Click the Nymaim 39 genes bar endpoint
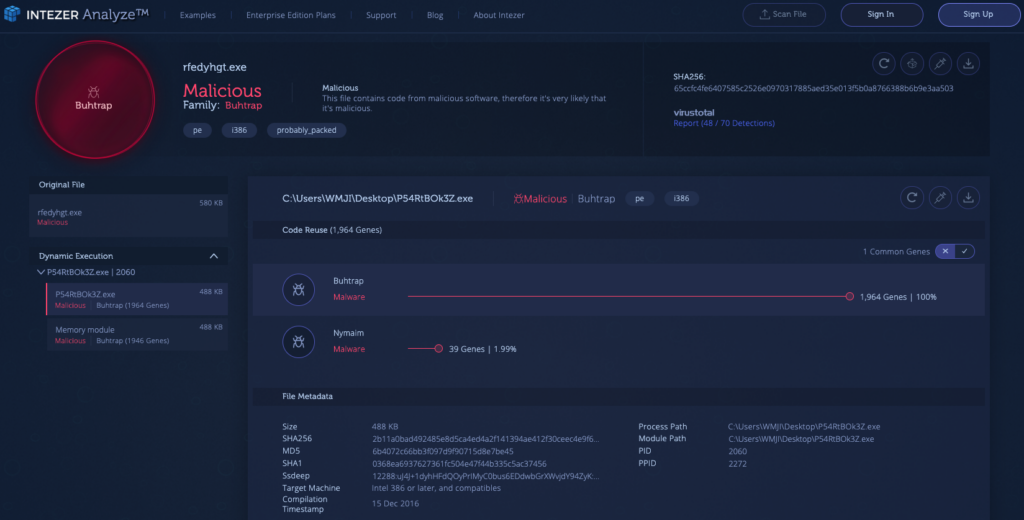Viewport: 1024px width, 520px height. pos(439,349)
